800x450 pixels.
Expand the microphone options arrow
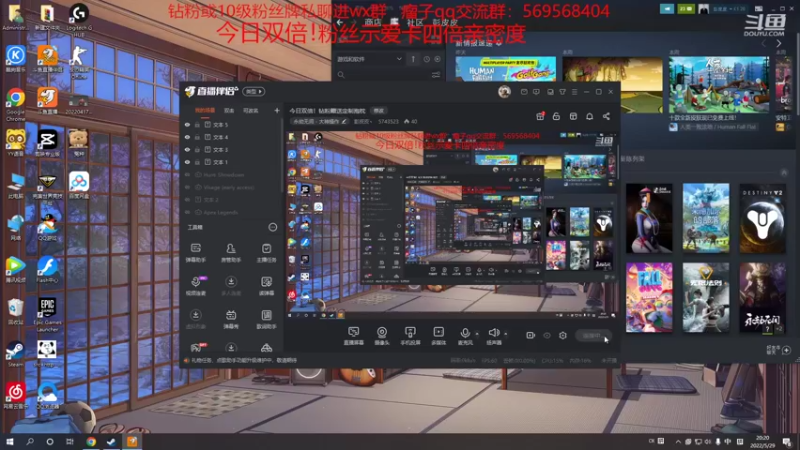click(x=477, y=334)
